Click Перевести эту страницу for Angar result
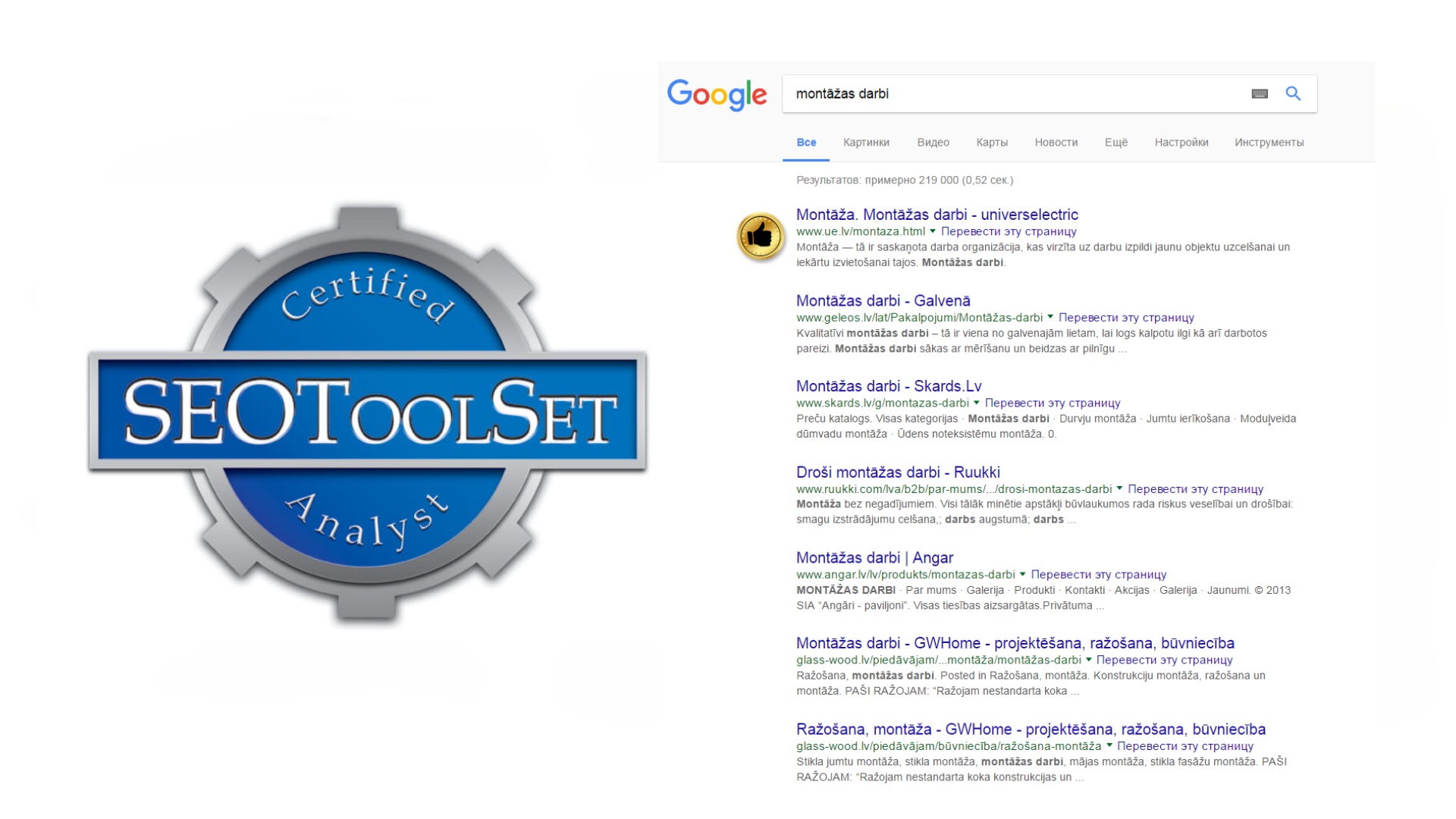 click(1099, 575)
